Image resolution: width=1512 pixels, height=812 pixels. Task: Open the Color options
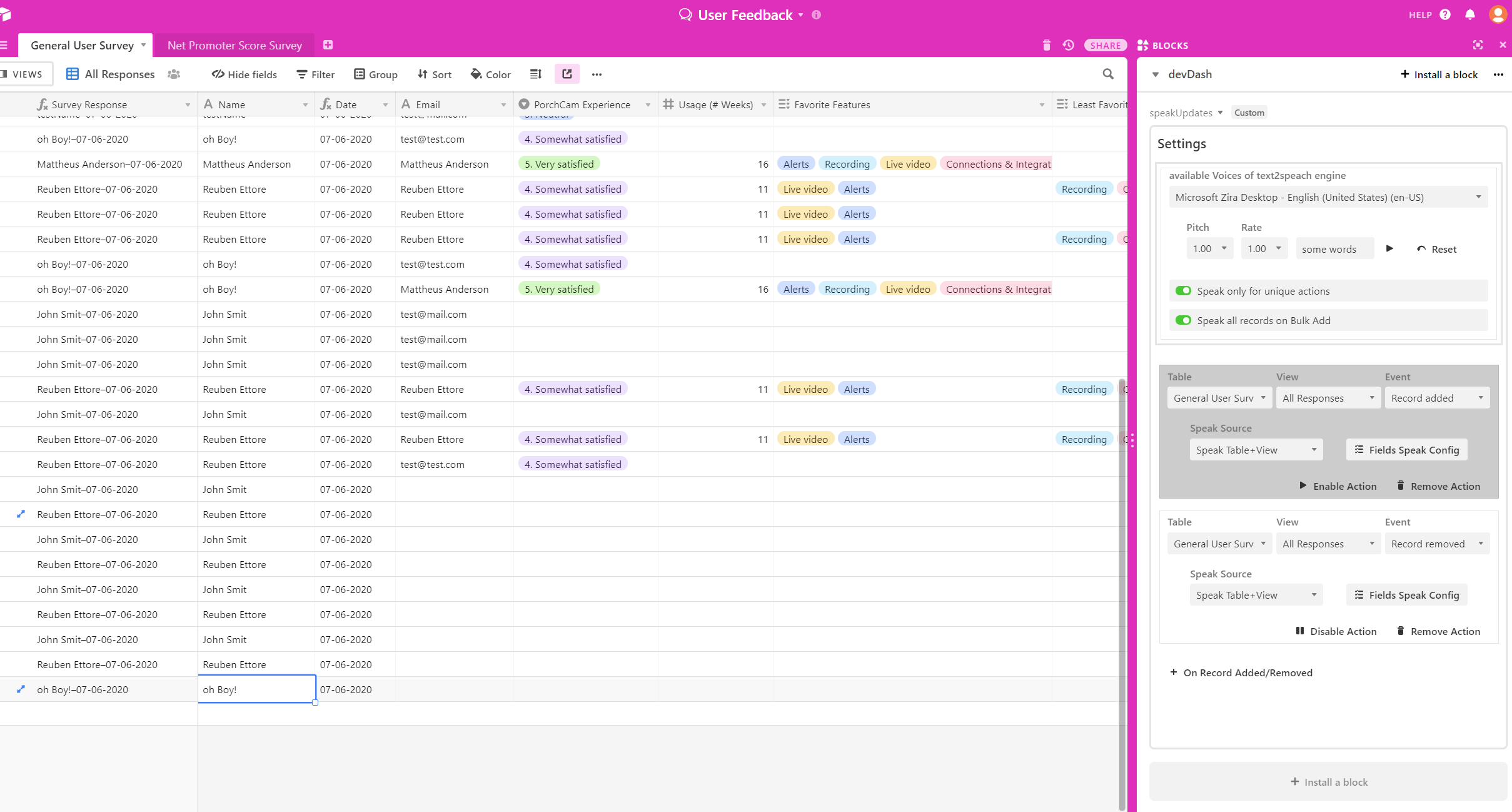click(x=491, y=74)
